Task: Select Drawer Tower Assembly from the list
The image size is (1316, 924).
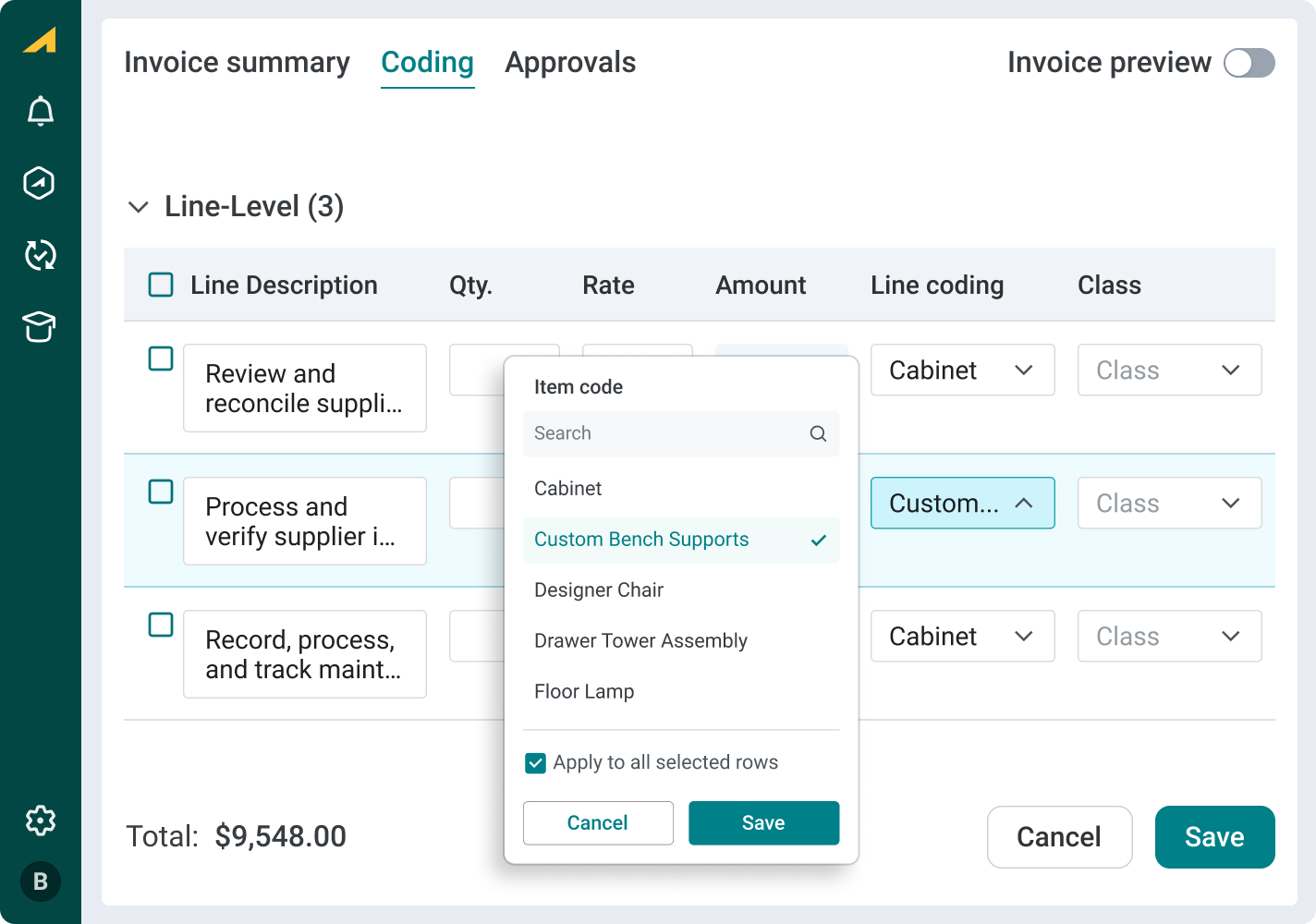Action: 640,640
